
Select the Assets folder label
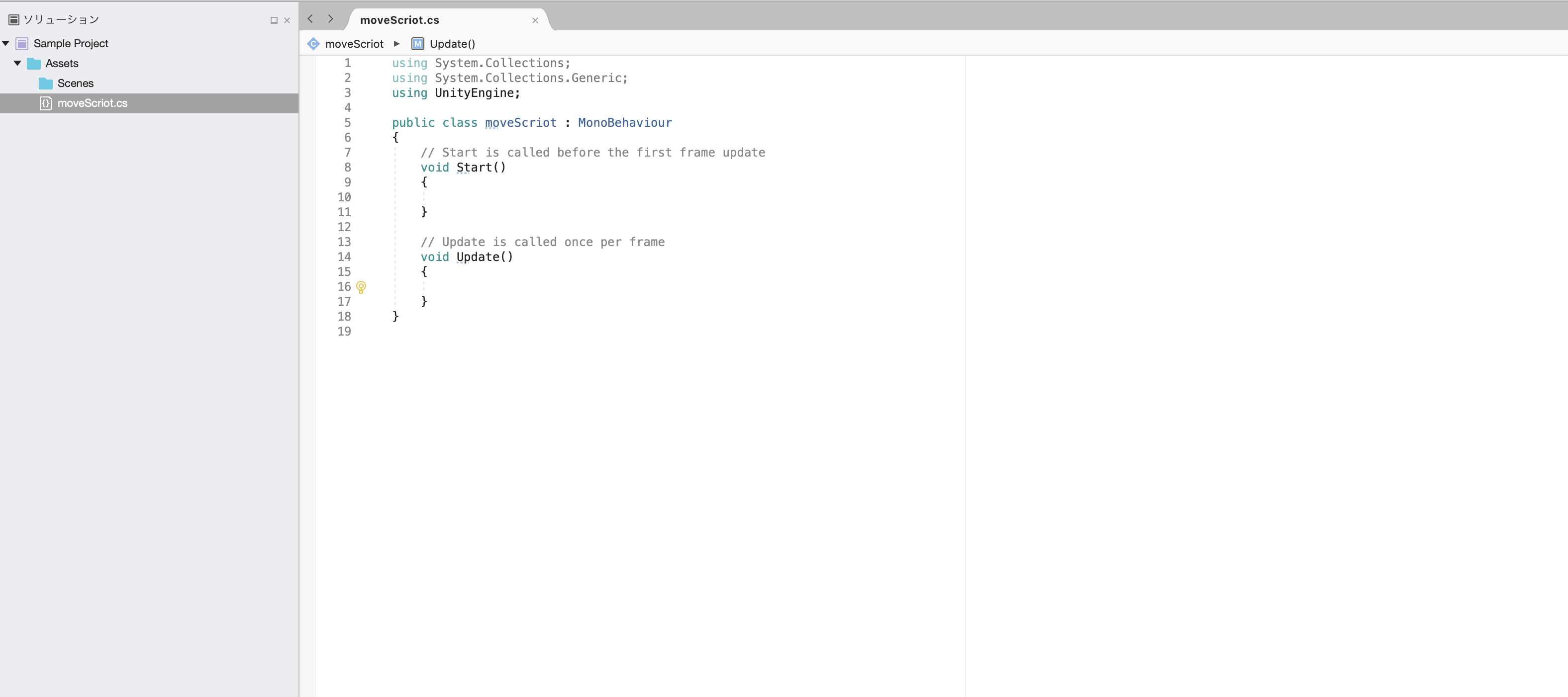62,63
